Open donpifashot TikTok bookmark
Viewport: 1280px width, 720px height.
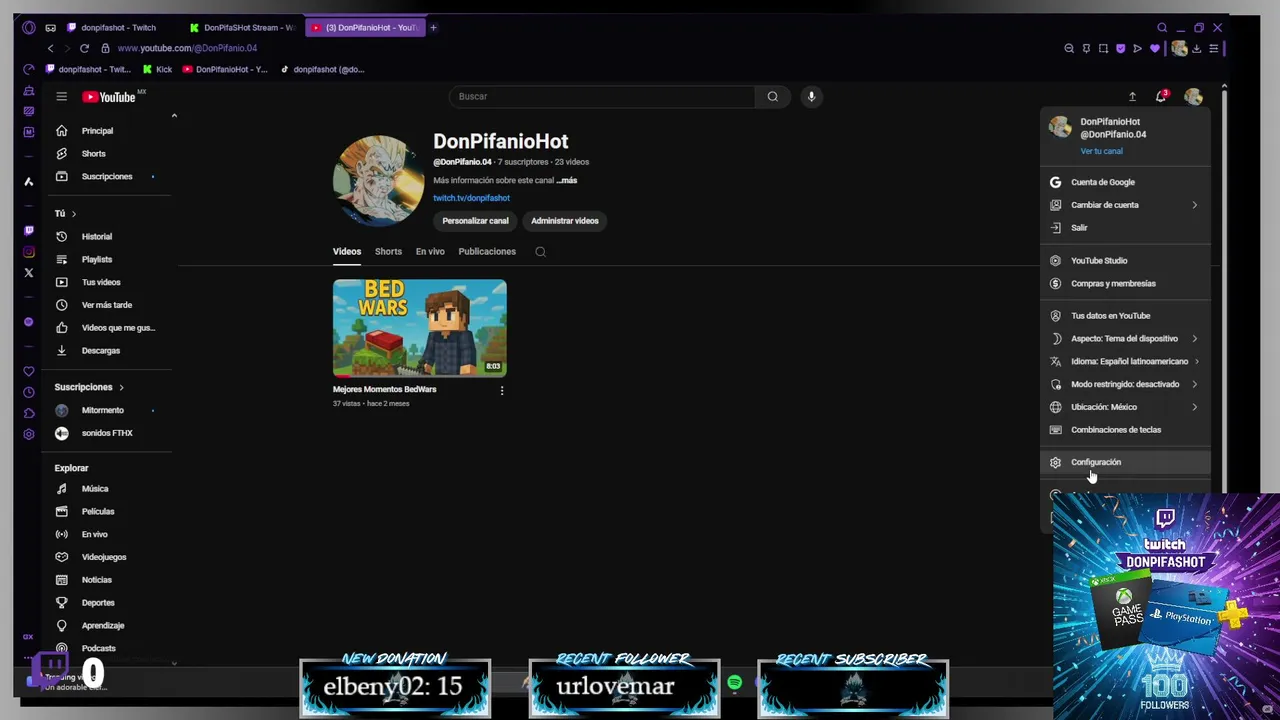coord(321,69)
